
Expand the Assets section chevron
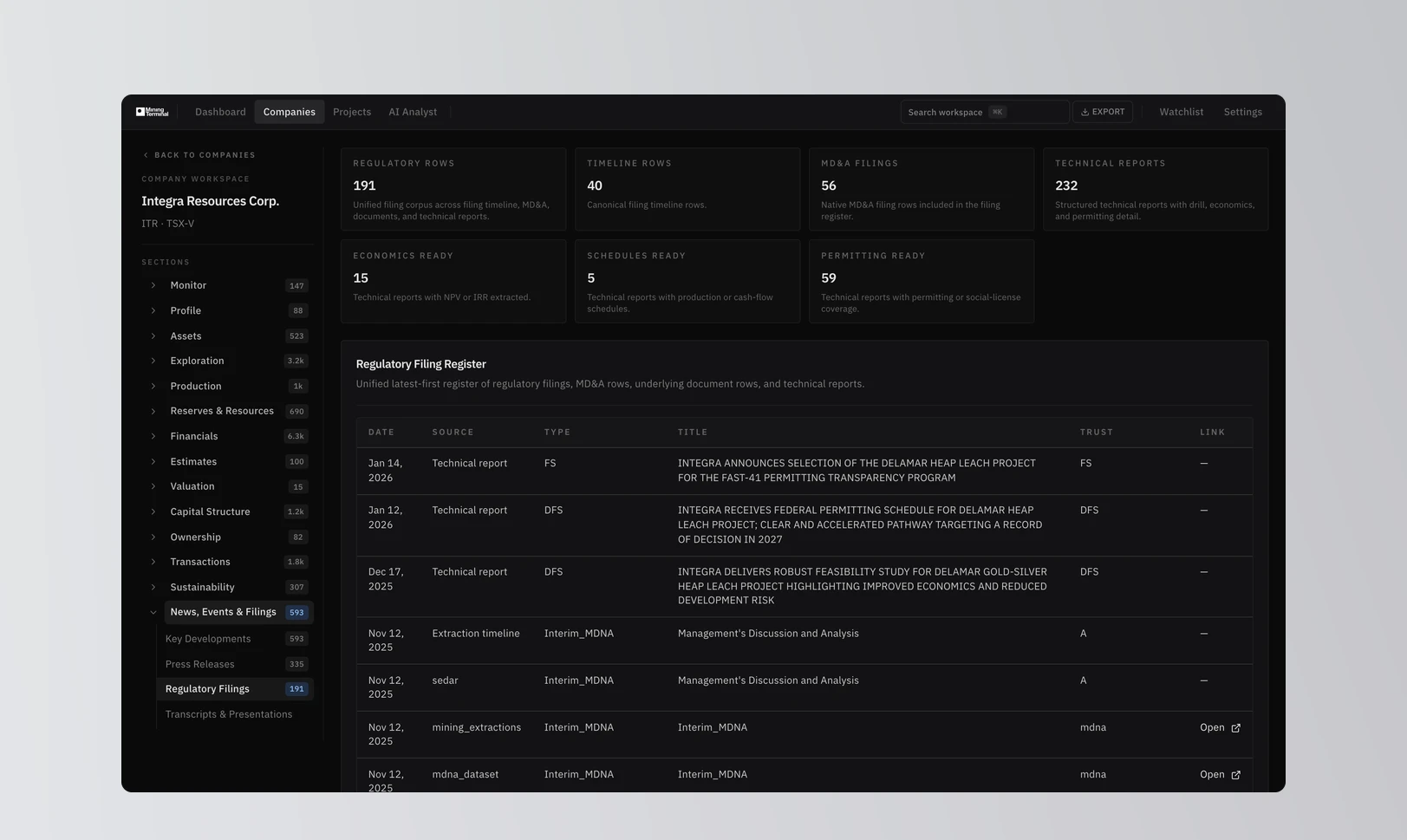click(x=153, y=335)
